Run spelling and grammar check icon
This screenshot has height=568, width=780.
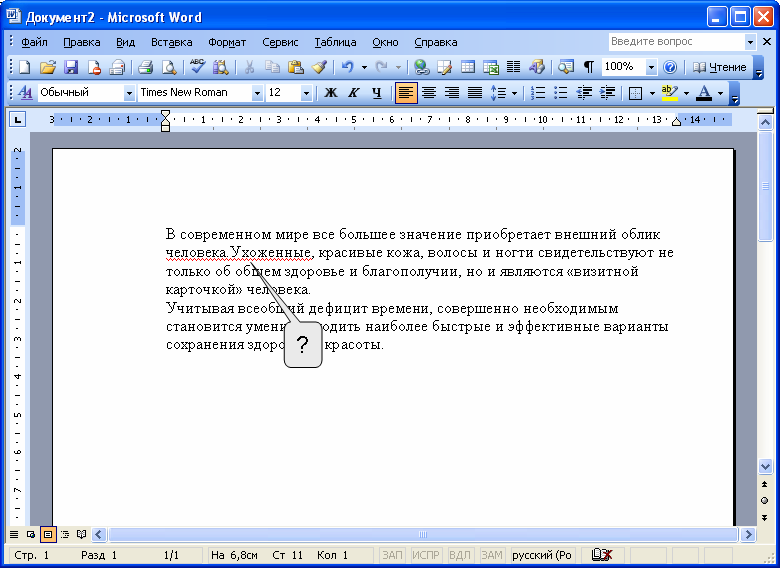197,67
